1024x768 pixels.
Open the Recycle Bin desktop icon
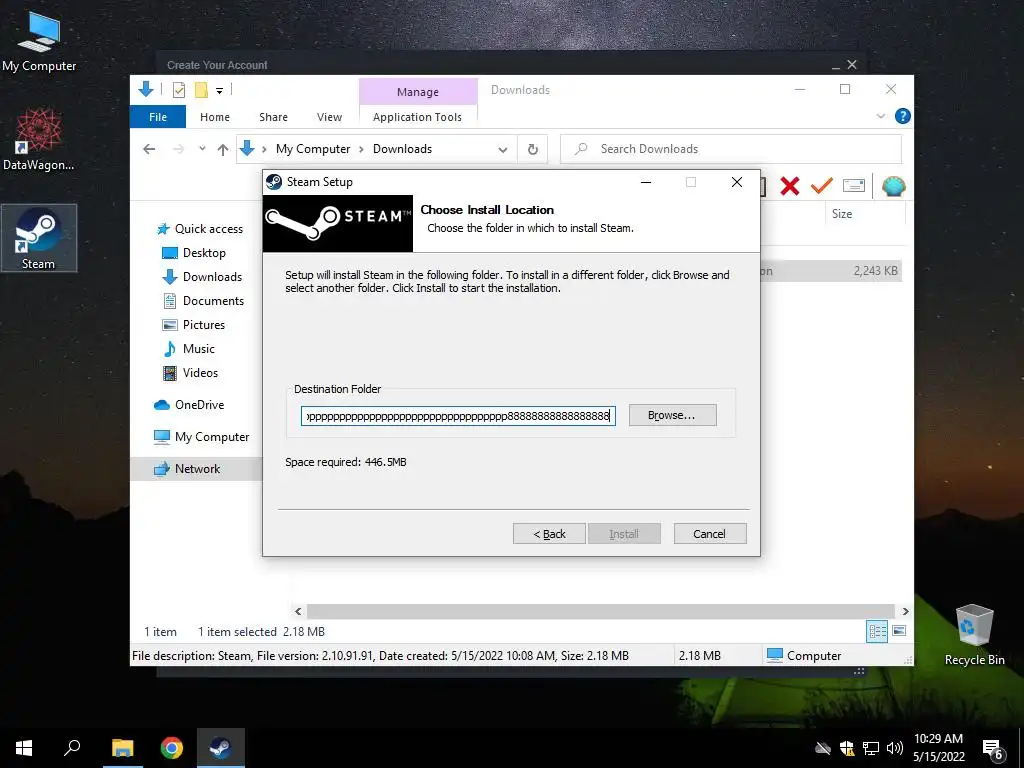(x=974, y=635)
